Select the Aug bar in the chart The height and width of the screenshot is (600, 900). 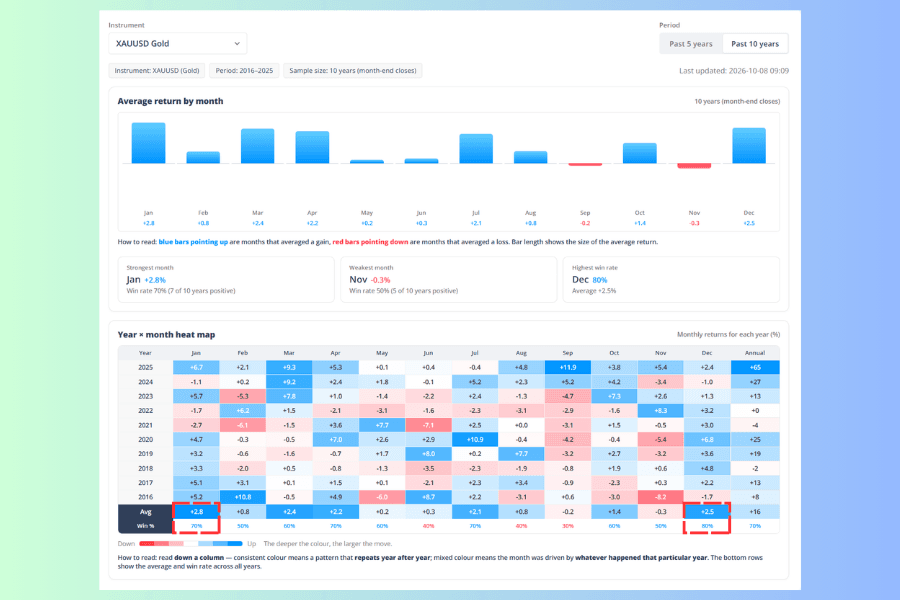pyautogui.click(x=530, y=157)
